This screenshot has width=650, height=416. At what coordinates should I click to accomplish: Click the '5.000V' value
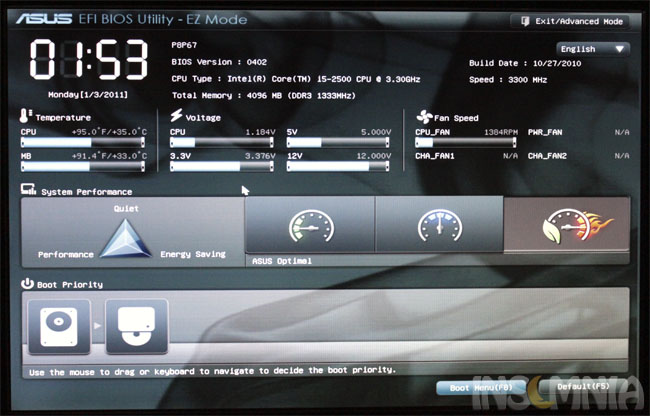coord(376,132)
